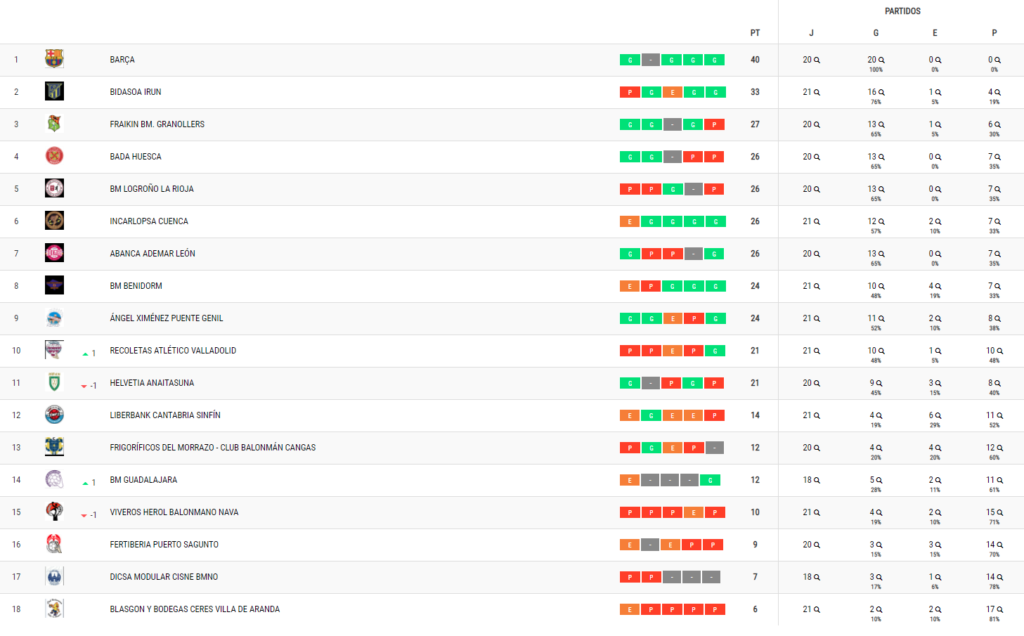Click the Bada Huesca team logo

coord(54,155)
